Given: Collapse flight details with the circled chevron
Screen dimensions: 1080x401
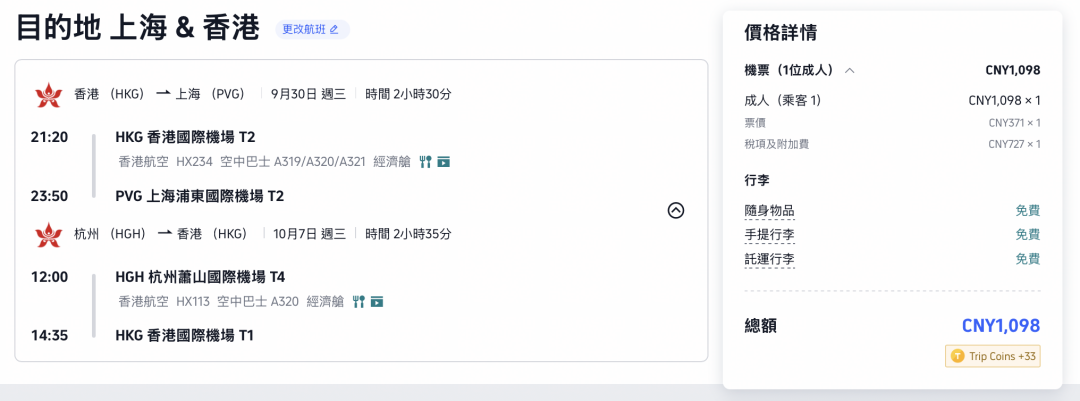Looking at the screenshot, I should [x=676, y=210].
